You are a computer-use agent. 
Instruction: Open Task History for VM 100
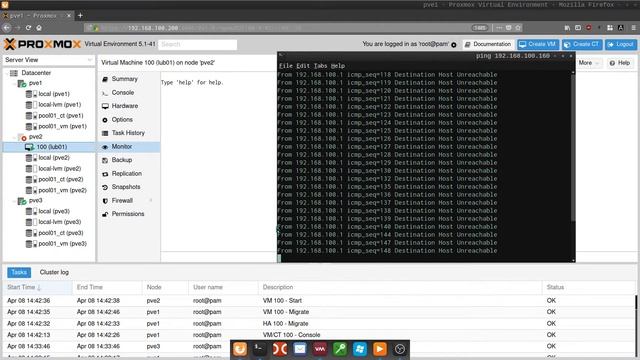point(128,133)
